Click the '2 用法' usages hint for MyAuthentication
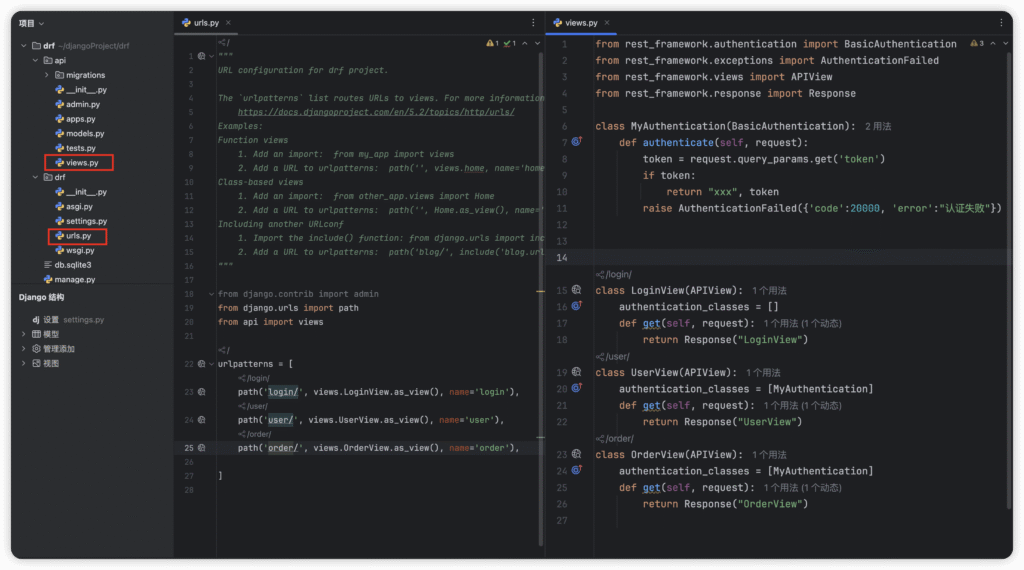This screenshot has width=1024, height=570. click(877, 127)
